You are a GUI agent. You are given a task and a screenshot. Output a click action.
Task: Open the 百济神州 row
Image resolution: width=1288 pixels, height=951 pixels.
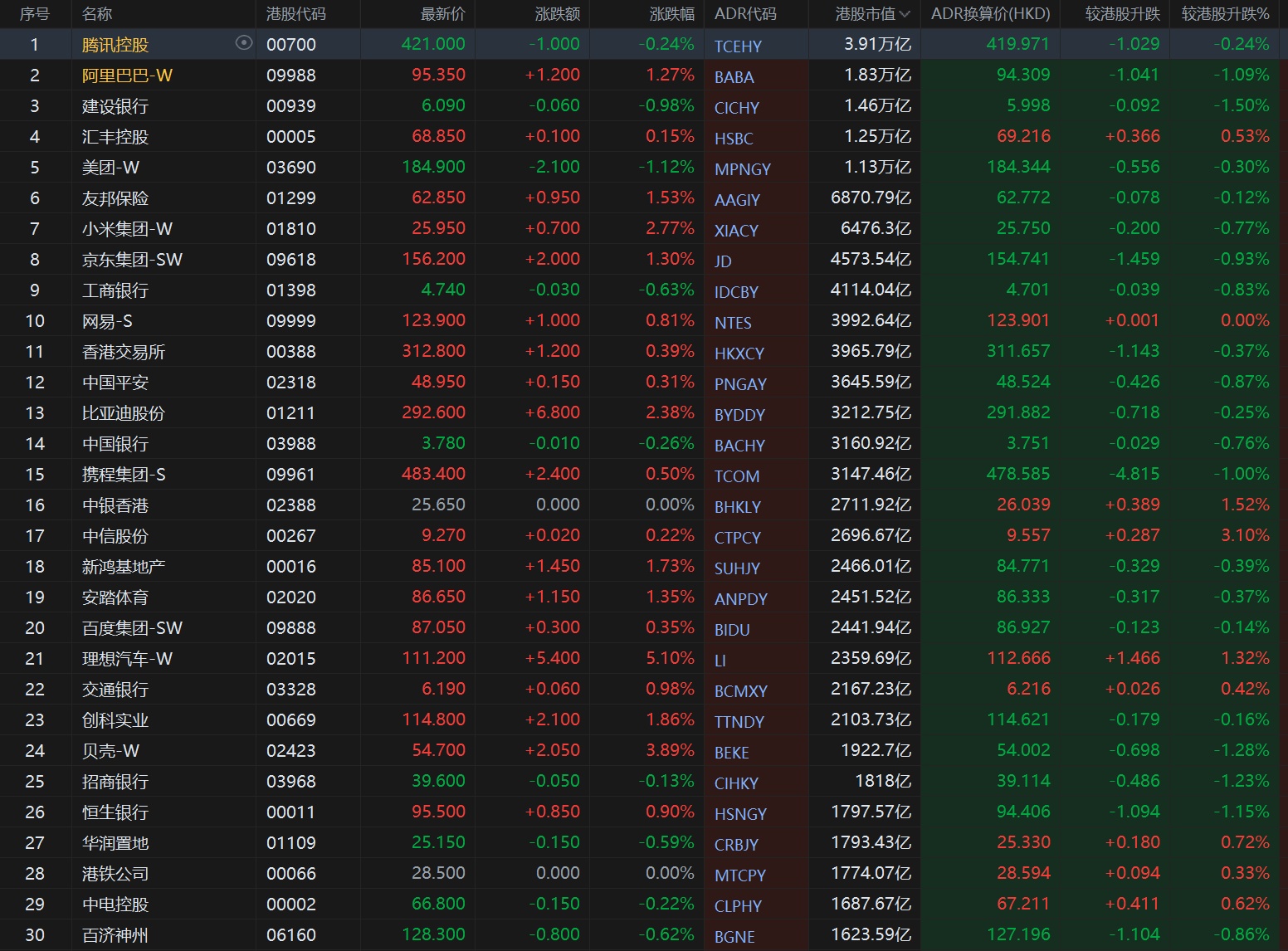click(115, 935)
